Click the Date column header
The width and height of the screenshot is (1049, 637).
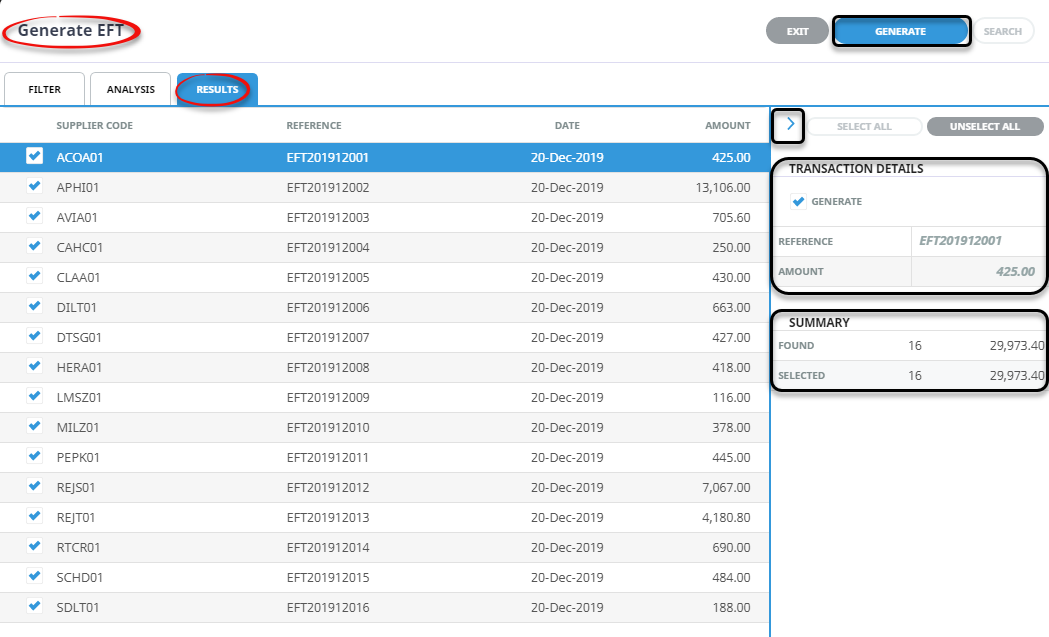tap(567, 126)
